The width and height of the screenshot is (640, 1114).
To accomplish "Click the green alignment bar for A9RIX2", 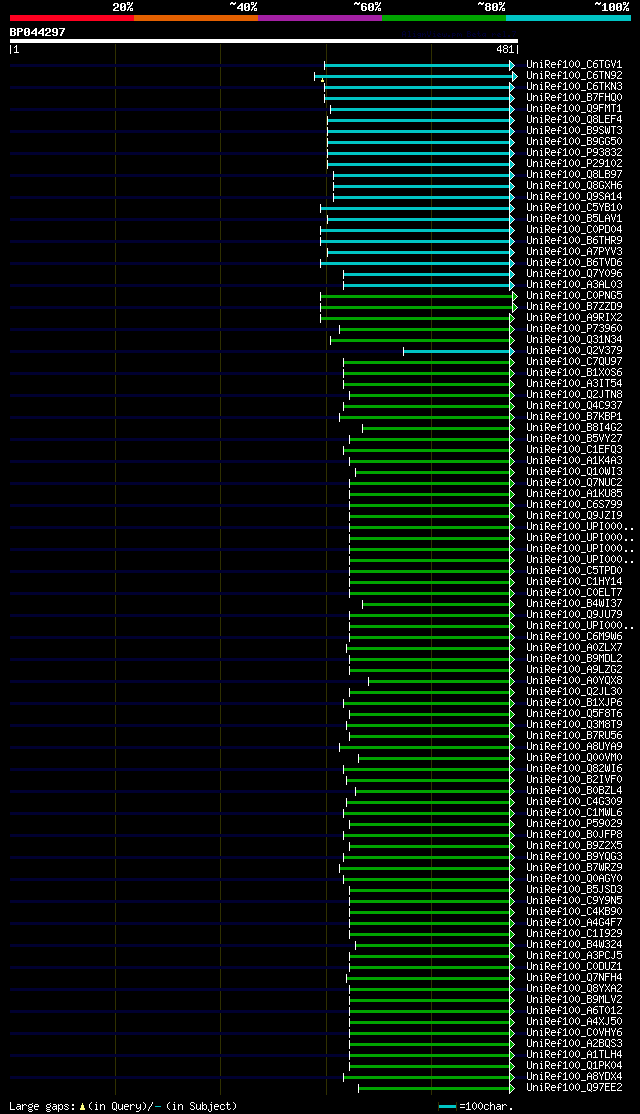I will 417,318.
